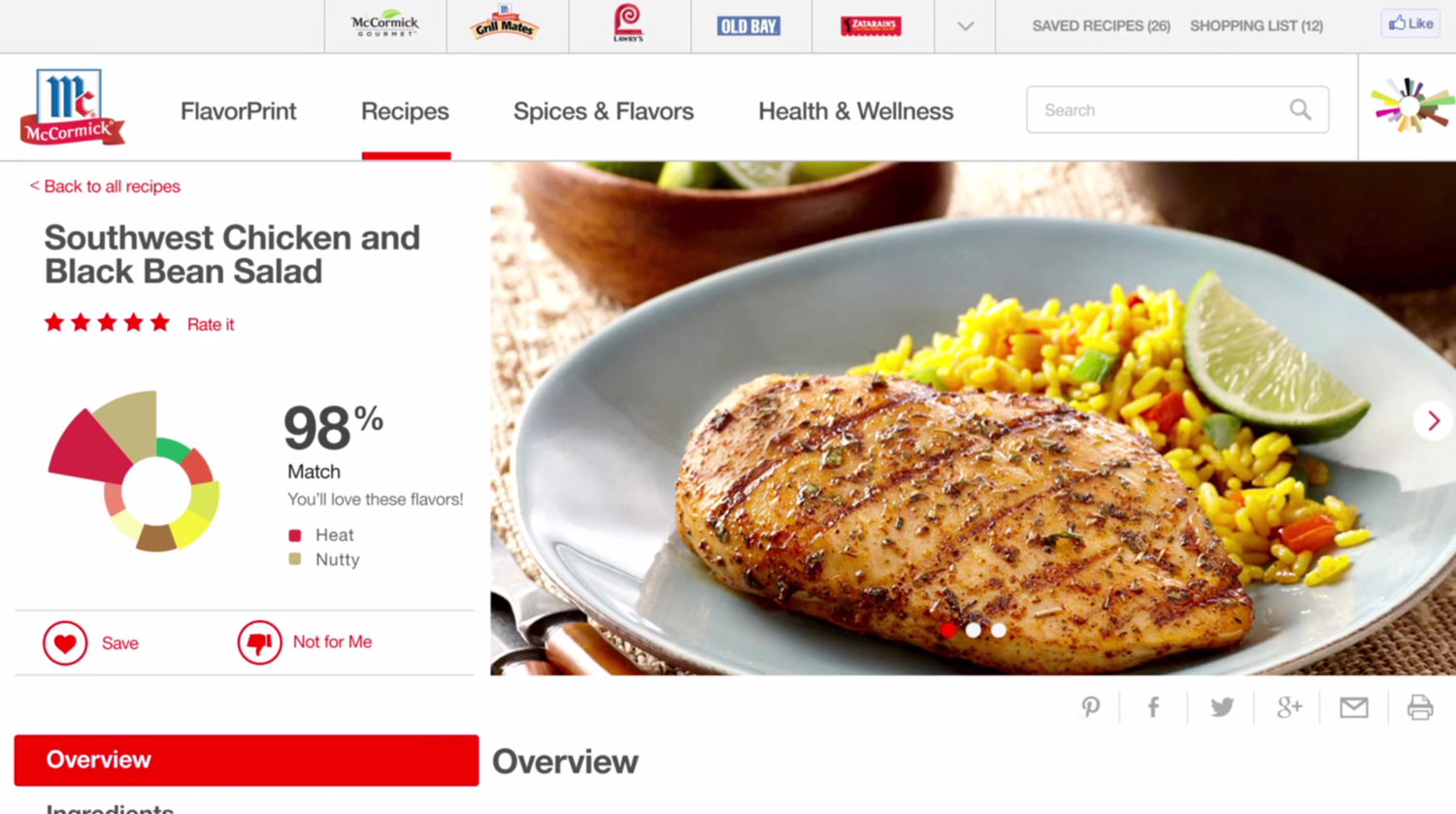
Task: Share recipe via Facebook icon
Action: click(1153, 707)
